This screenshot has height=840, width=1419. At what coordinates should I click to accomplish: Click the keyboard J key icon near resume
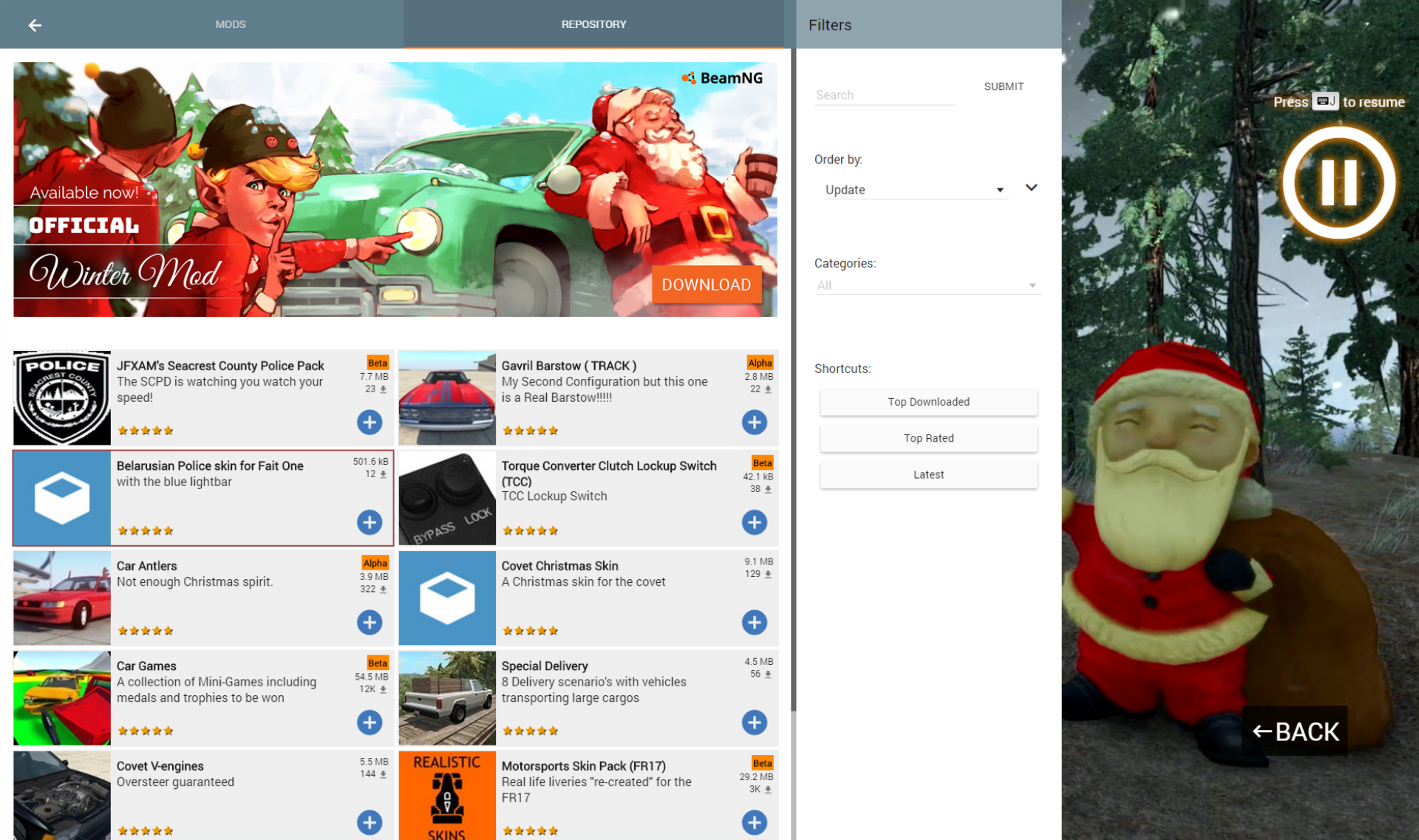click(x=1325, y=101)
